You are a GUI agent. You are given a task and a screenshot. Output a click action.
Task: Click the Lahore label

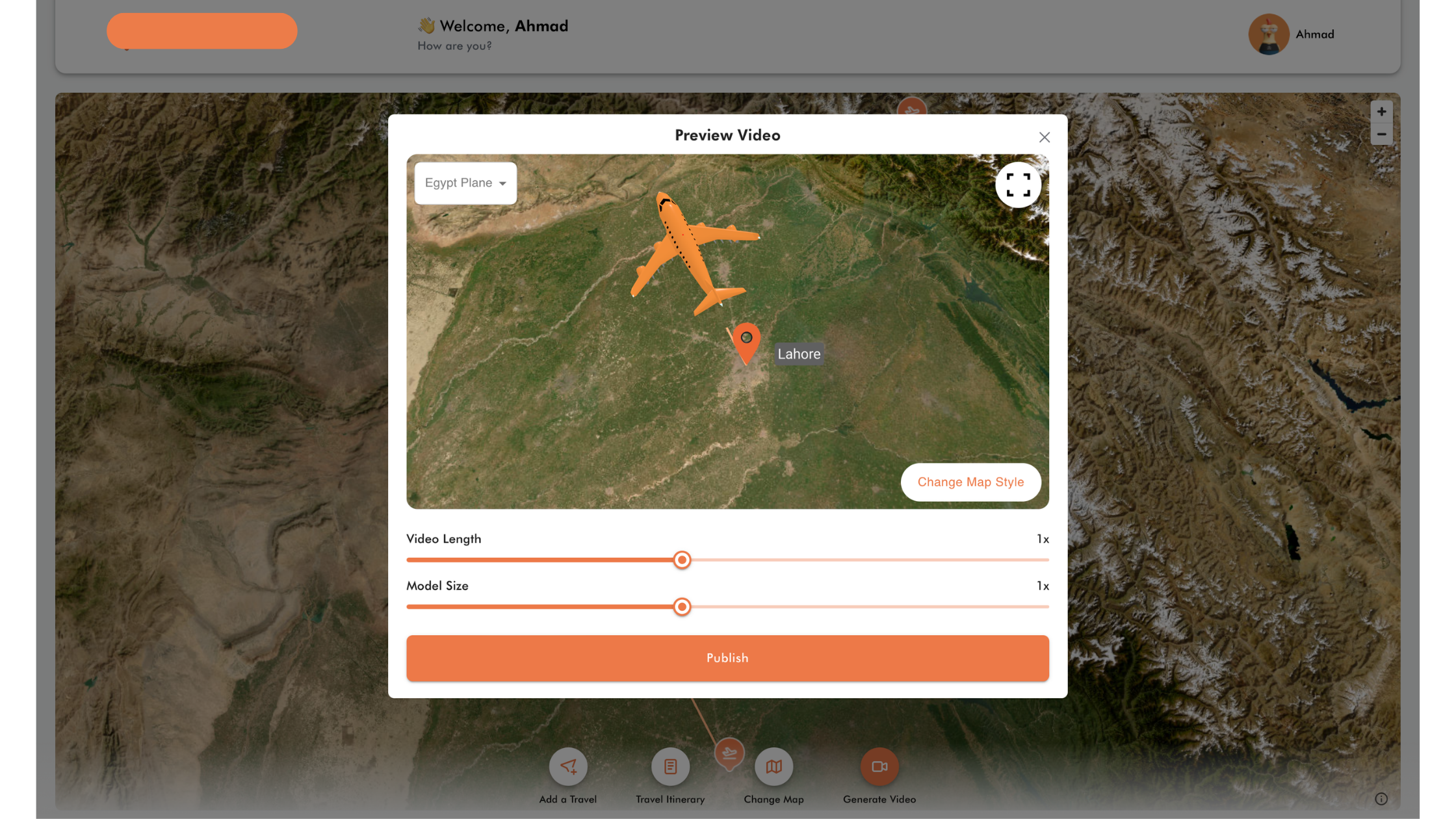(799, 354)
